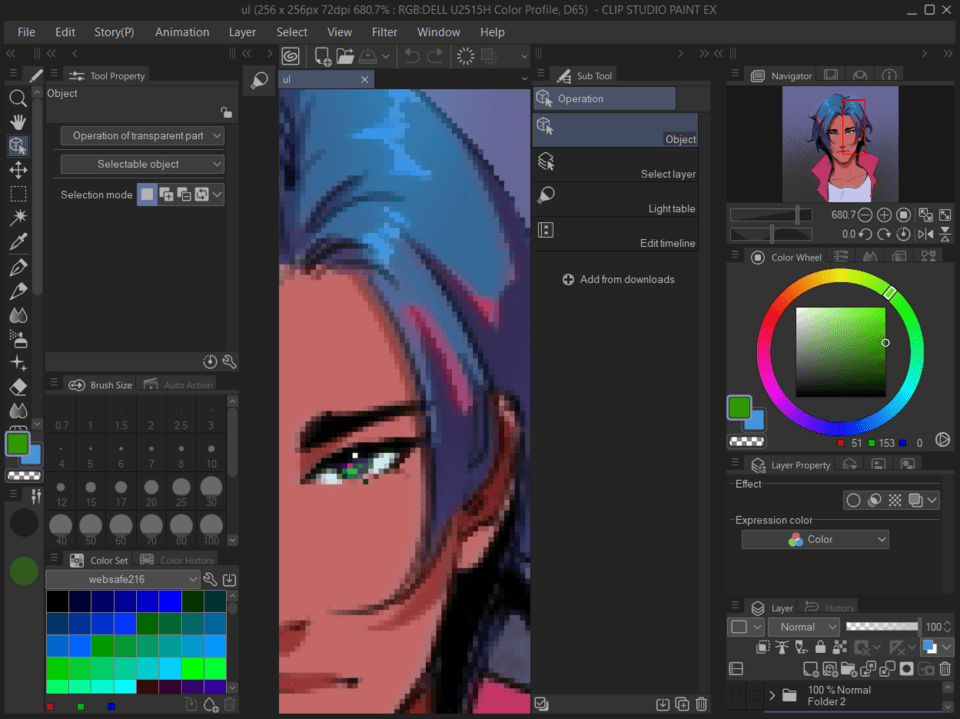The width and height of the screenshot is (960, 719).
Task: Flip the navigator view horizontally
Action: point(924,234)
